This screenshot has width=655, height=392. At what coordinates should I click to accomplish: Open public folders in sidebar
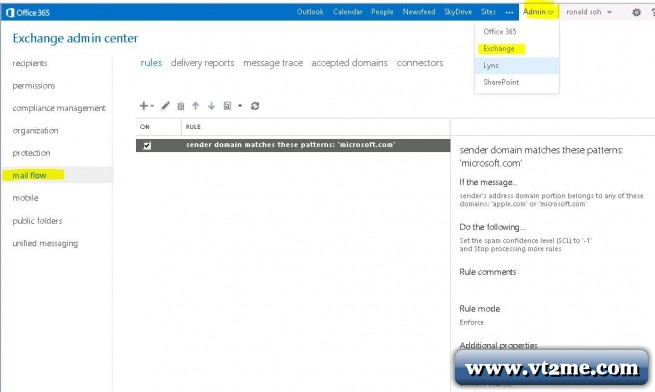(x=37, y=221)
